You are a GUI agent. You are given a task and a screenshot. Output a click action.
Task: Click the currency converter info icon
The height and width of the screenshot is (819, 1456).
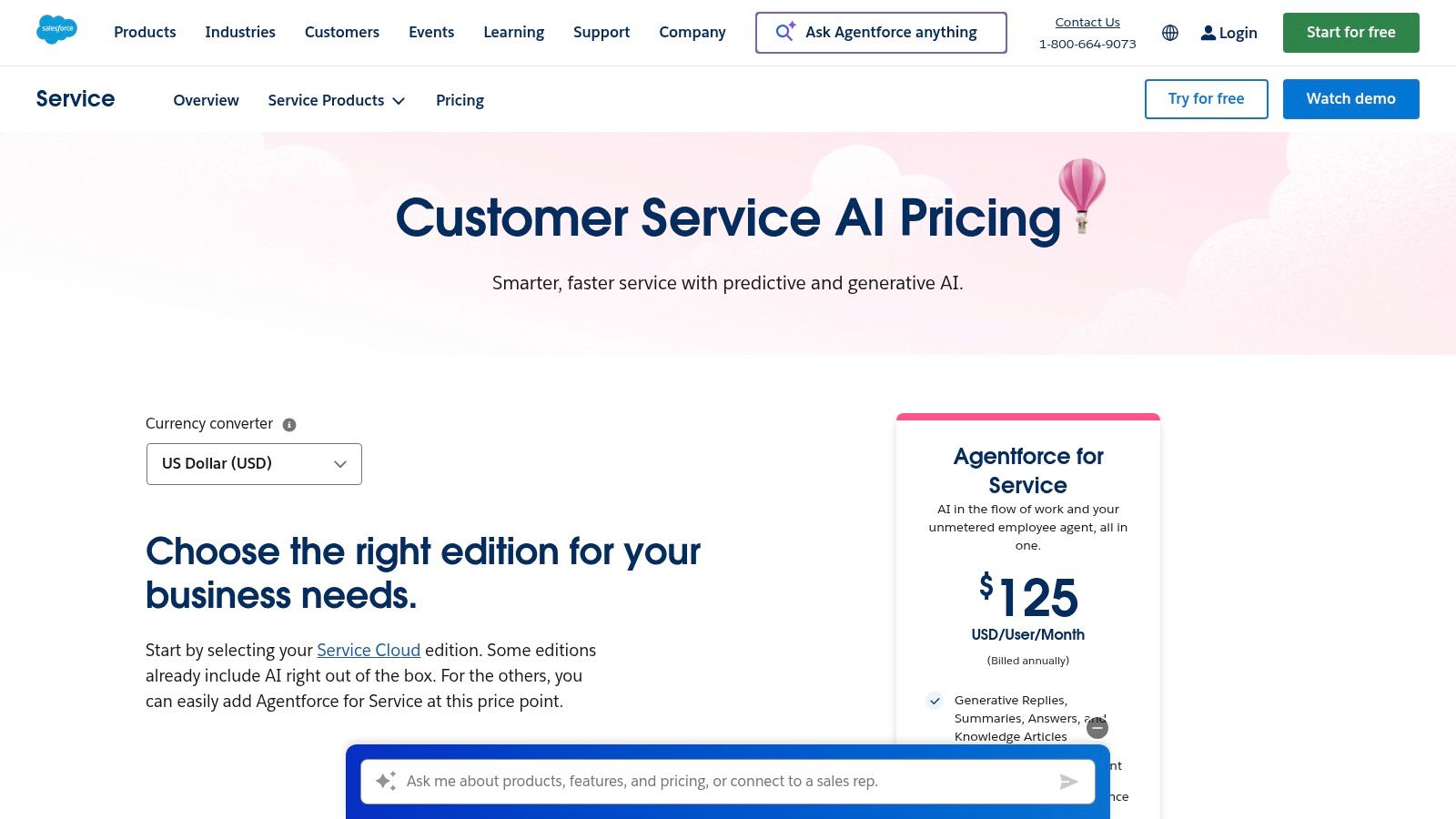click(x=289, y=425)
